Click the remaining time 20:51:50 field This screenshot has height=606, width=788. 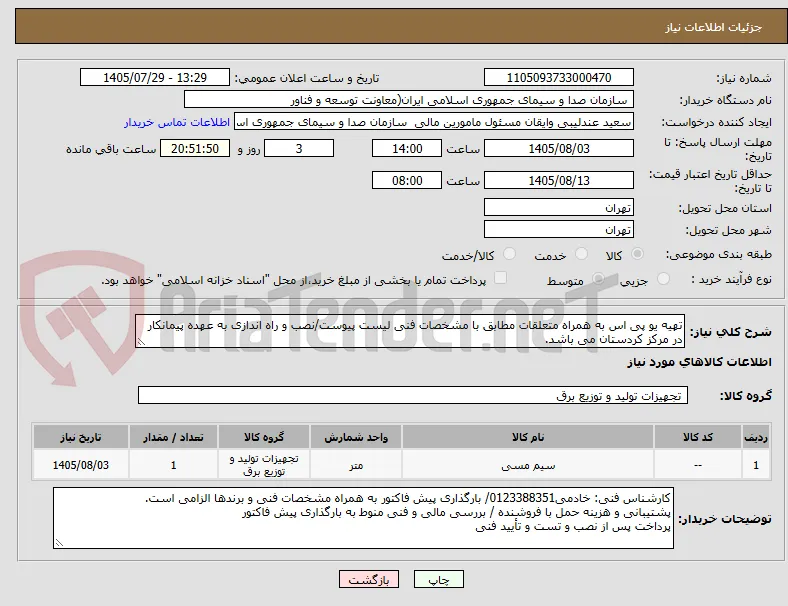point(195,148)
